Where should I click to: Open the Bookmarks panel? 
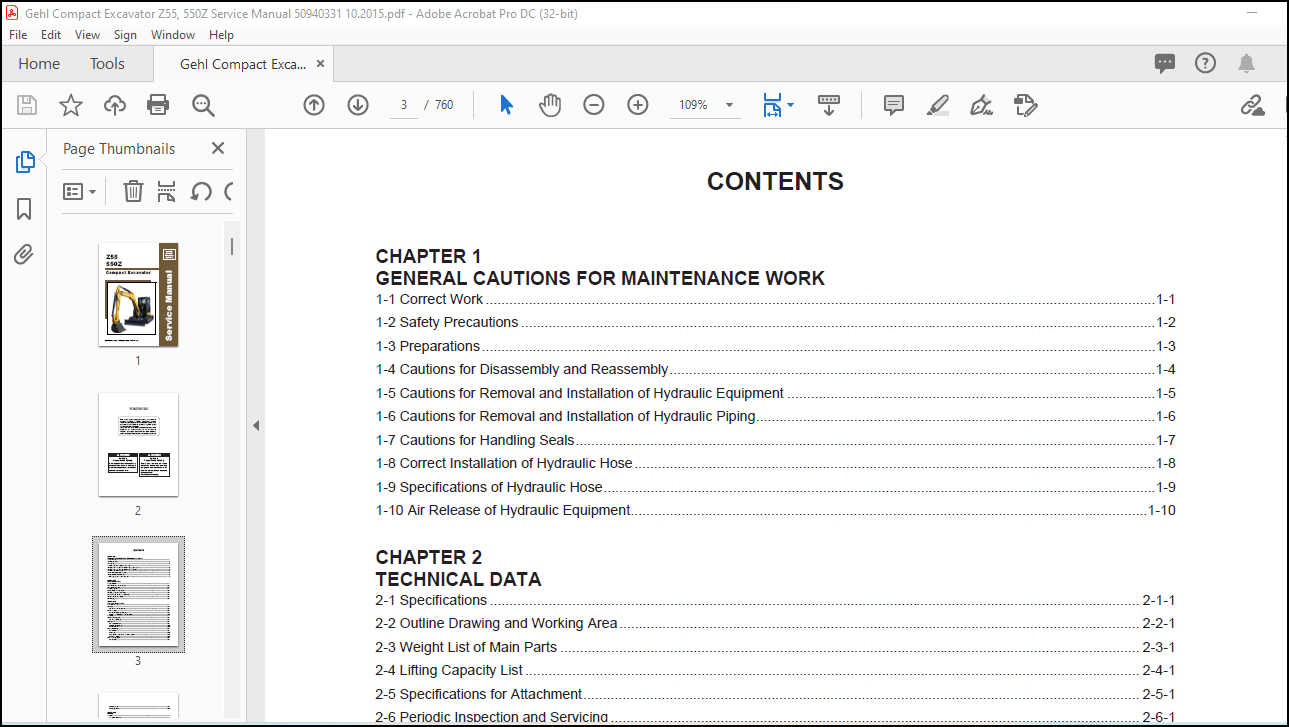24,209
